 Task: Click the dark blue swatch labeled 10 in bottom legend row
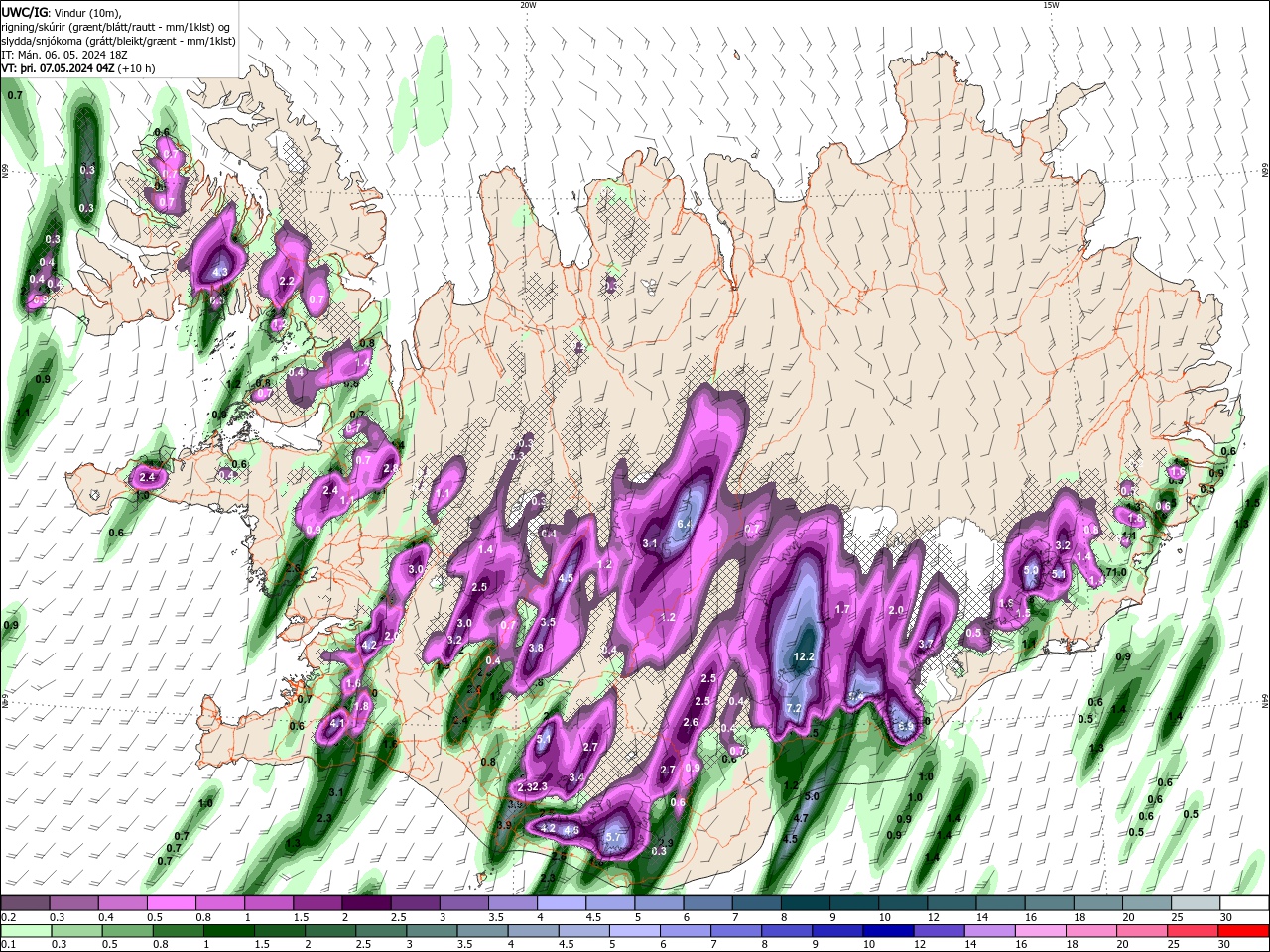[888, 933]
